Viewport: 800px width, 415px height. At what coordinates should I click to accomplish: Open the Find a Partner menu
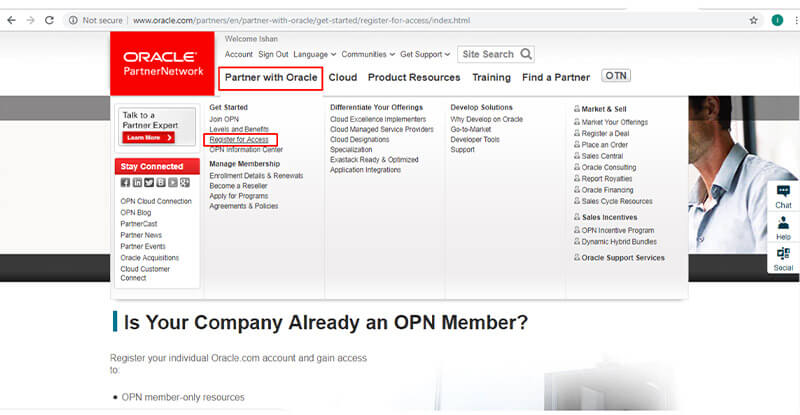[556, 78]
